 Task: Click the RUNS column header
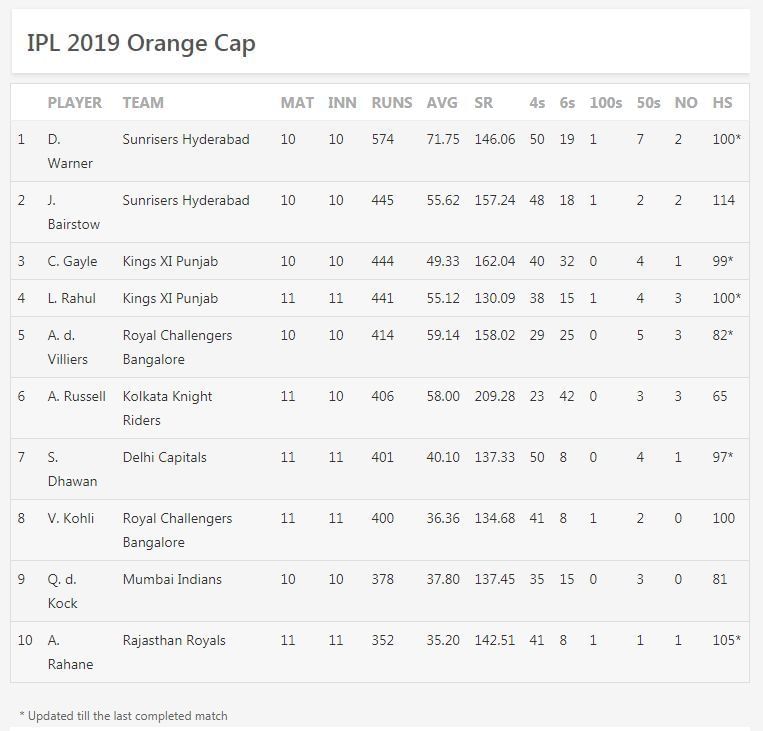coord(391,102)
